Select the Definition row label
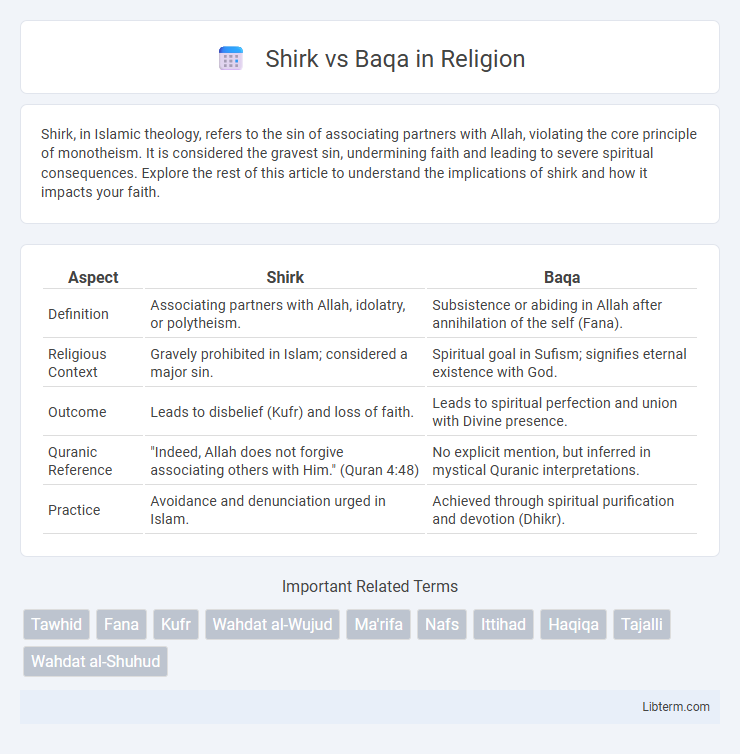740x754 pixels. coord(78,314)
